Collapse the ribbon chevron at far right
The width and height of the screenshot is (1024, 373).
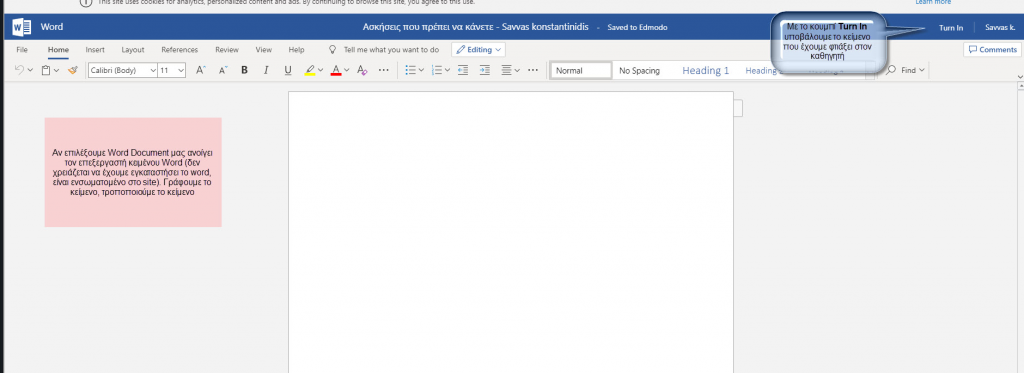click(1020, 76)
